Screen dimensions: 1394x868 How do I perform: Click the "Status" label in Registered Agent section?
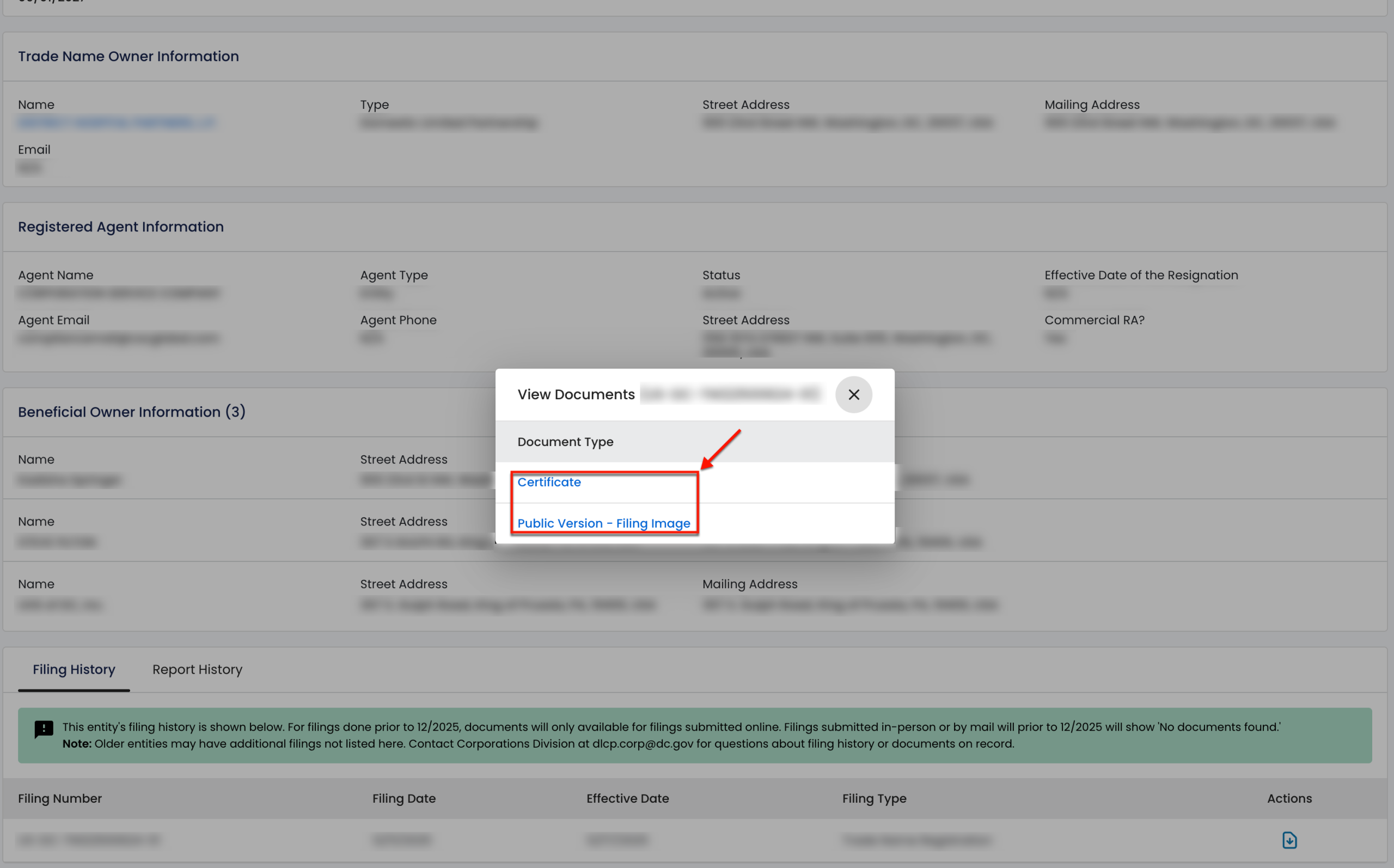[722, 275]
